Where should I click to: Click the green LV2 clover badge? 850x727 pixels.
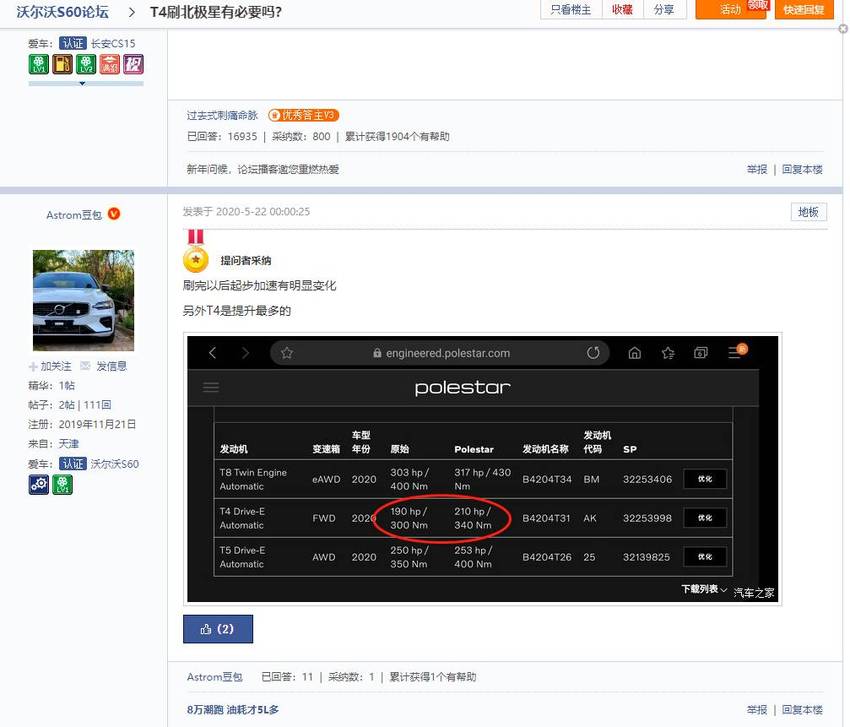click(x=86, y=65)
